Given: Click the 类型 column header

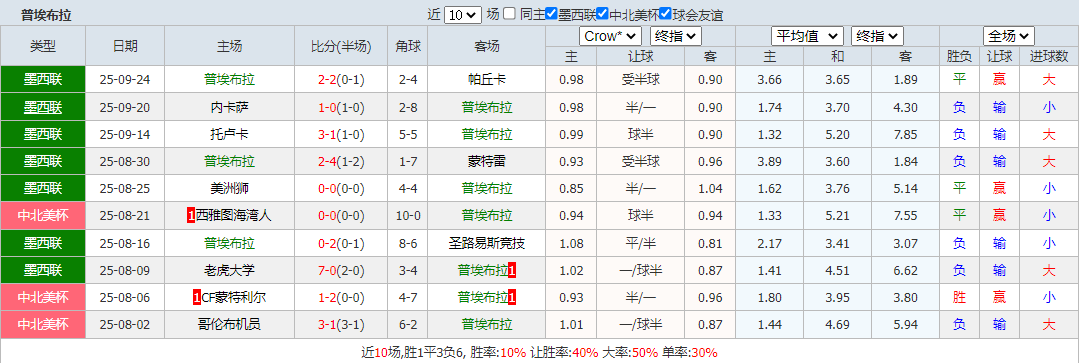Looking at the screenshot, I should click(x=43, y=46).
